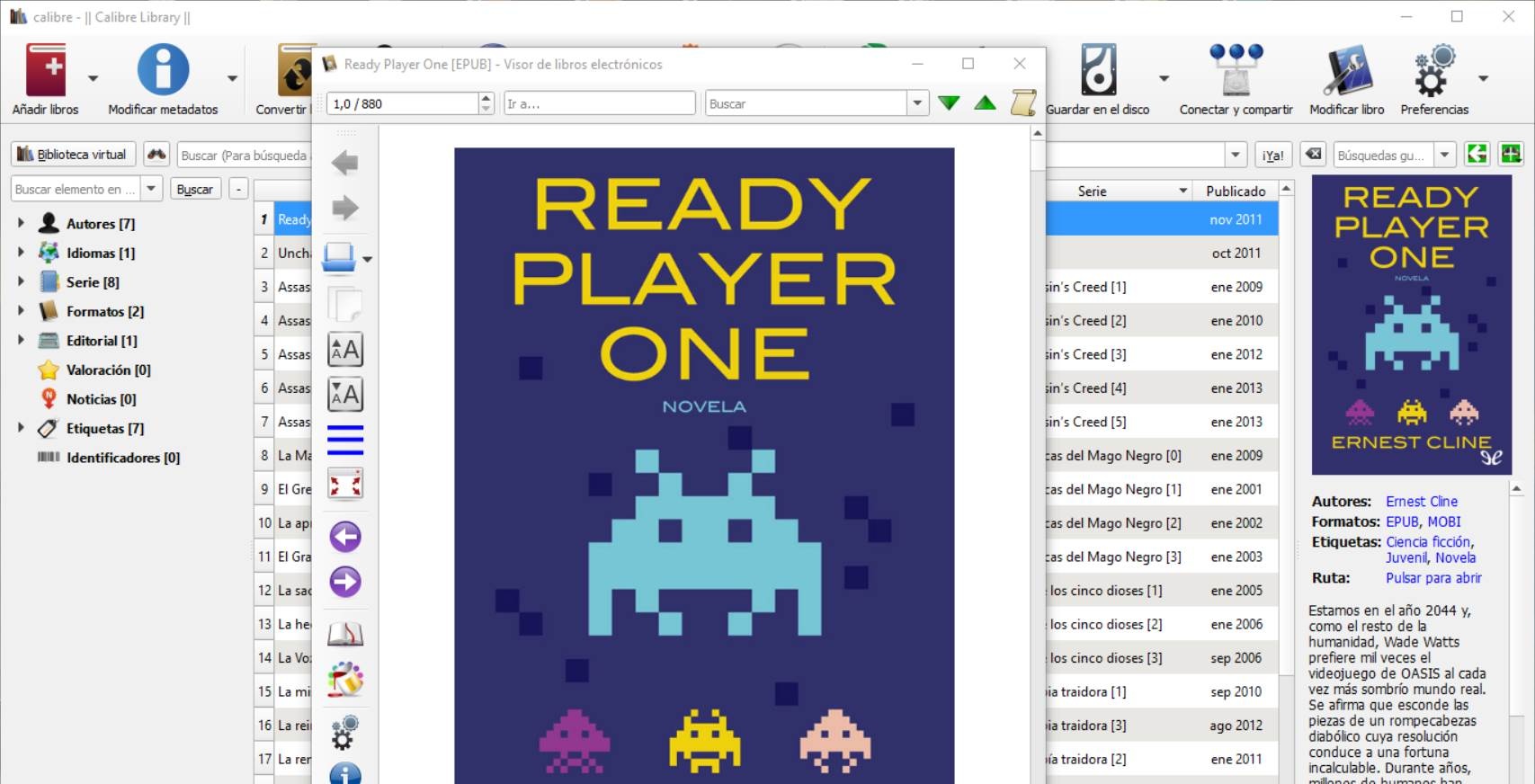1535x784 pixels.
Task: Click the Autores person icon in sidebar
Action: pyautogui.click(x=49, y=223)
